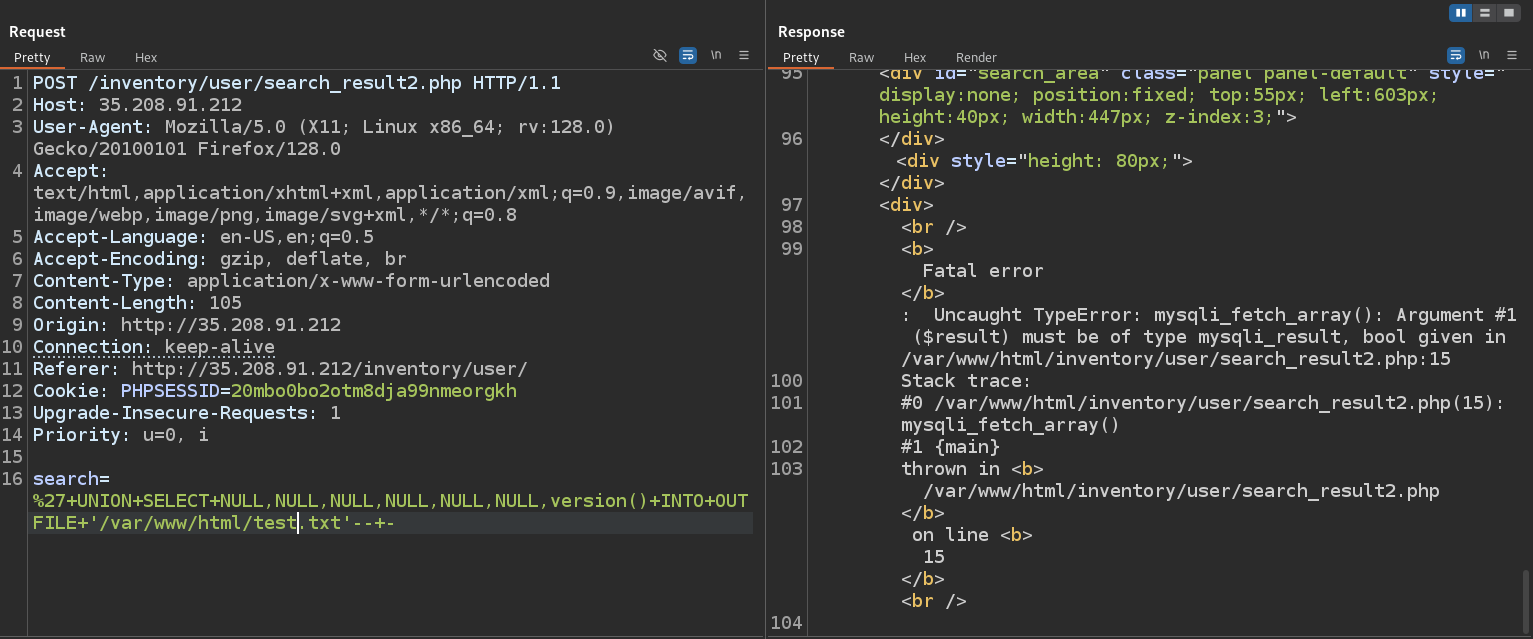Viewport: 1533px width, 639px height.
Task: Click the Host: 35.208.91.212 header line
Action: point(137,104)
